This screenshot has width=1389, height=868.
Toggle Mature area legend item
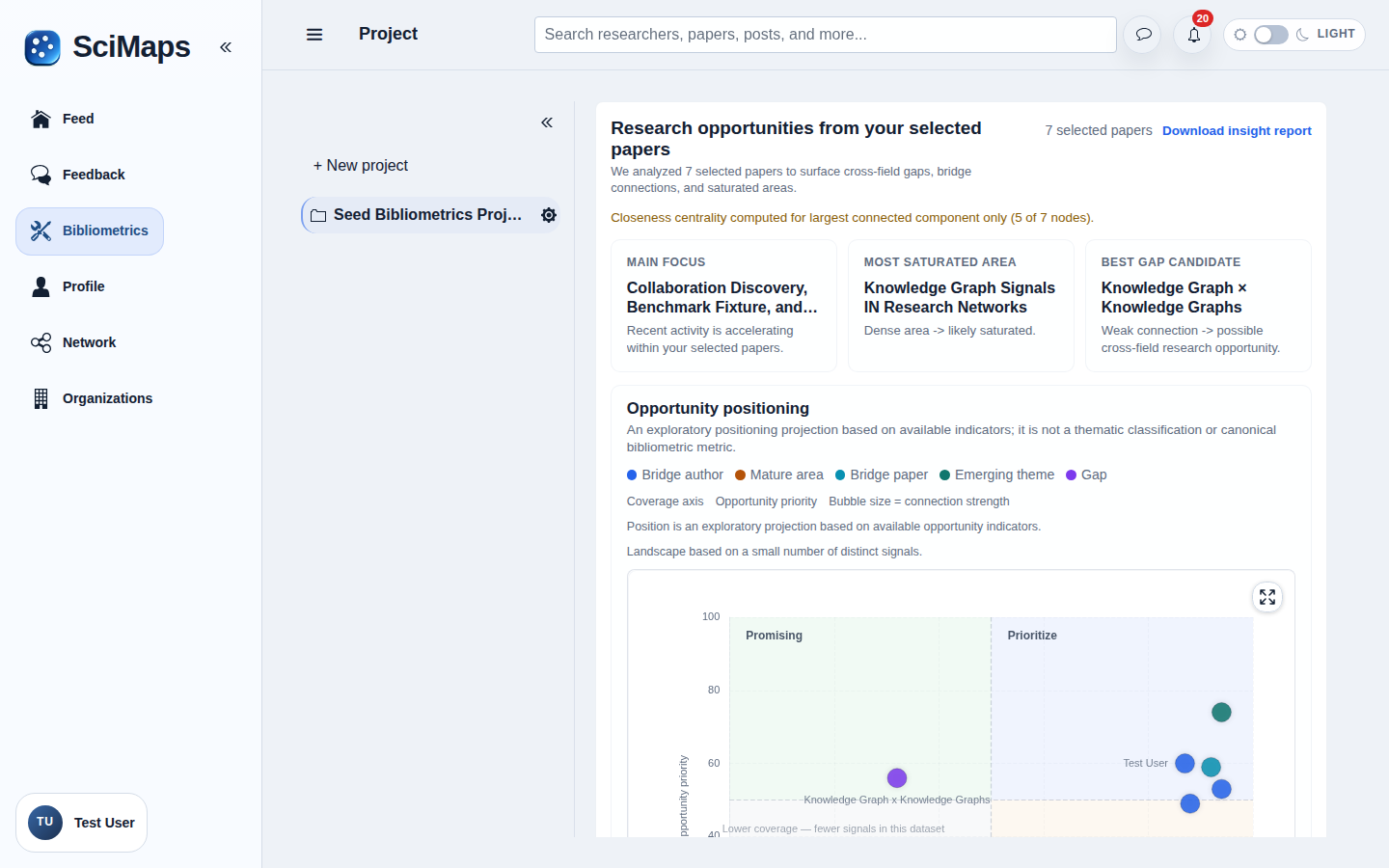[779, 475]
